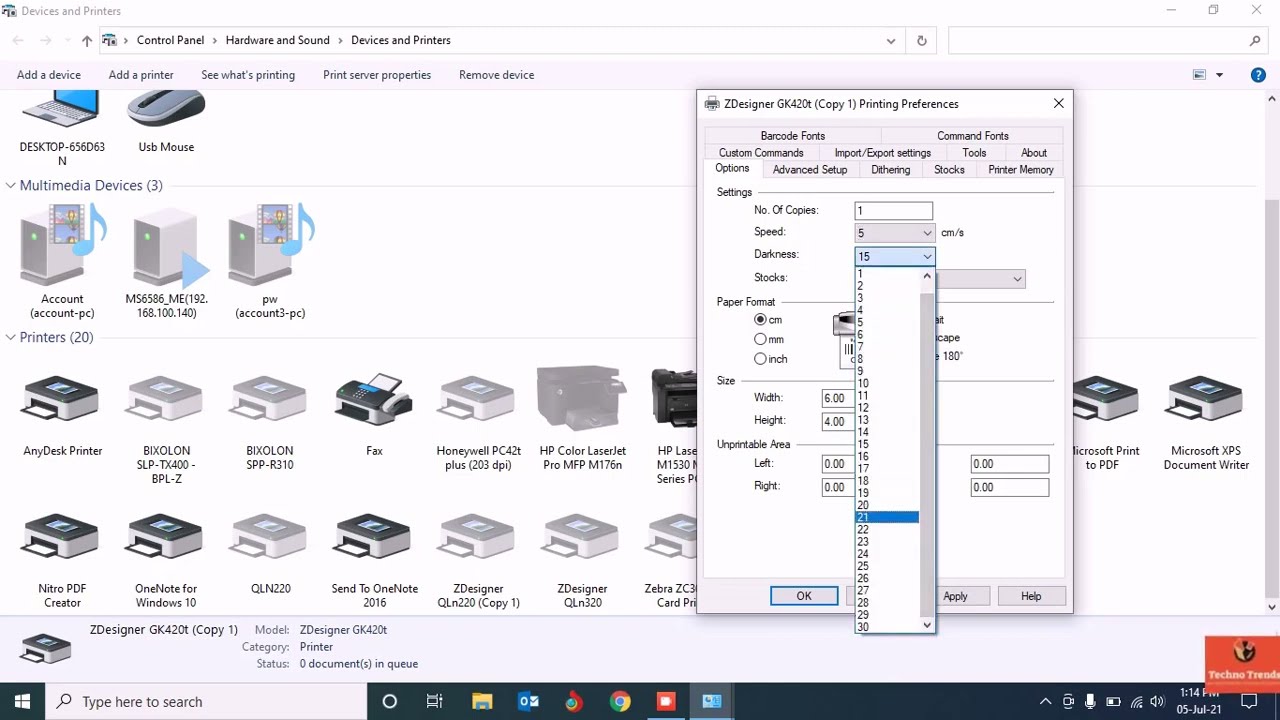
Task: Select the Nitro PDF Creator printer
Action: [62, 540]
